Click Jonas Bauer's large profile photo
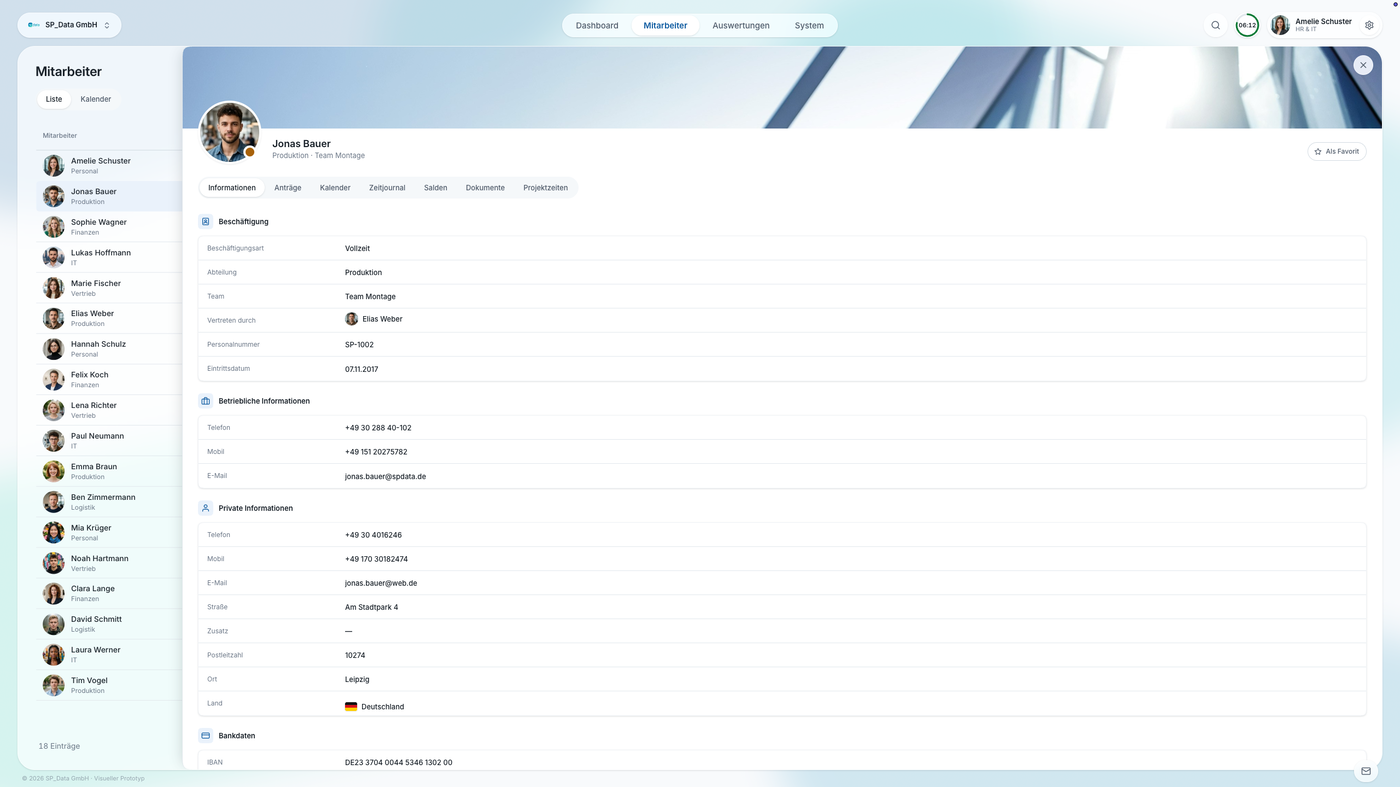Image resolution: width=1400 pixels, height=787 pixels. coord(230,131)
